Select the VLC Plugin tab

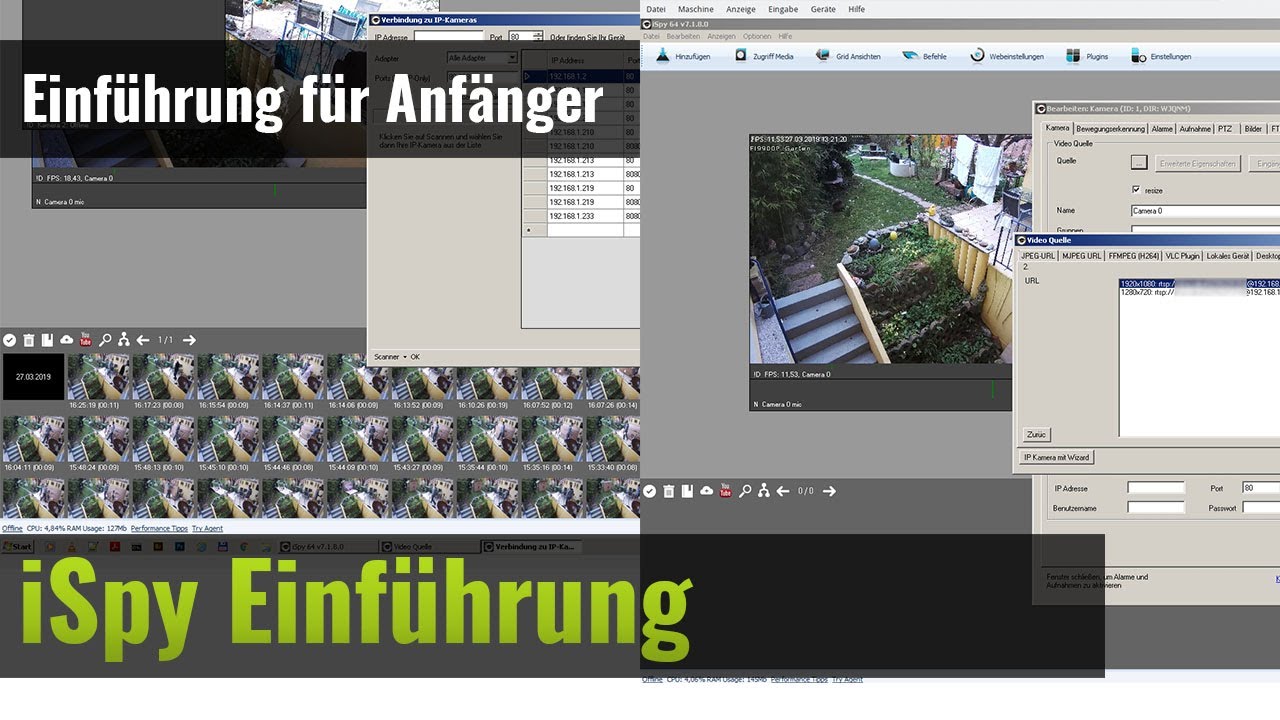[x=1182, y=256]
